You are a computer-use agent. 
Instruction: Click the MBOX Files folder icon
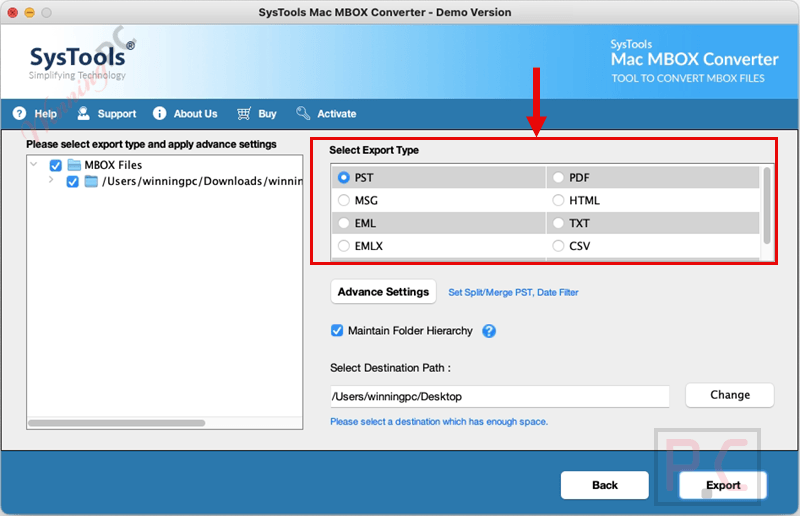[74, 165]
